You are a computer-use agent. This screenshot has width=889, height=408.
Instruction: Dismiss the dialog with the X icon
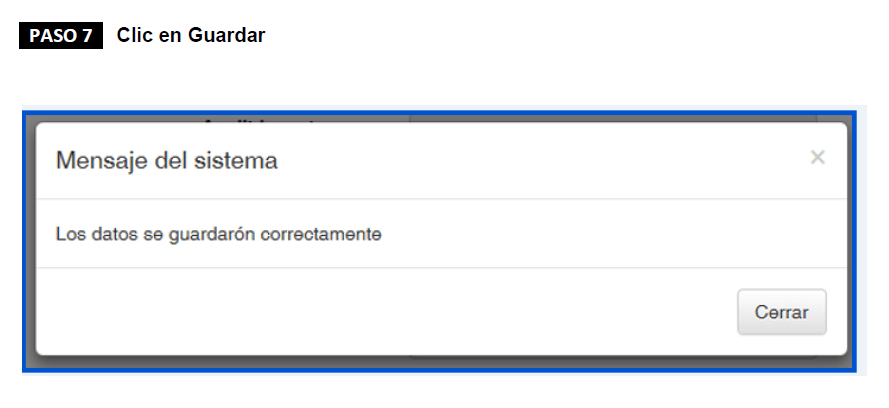coord(817,157)
